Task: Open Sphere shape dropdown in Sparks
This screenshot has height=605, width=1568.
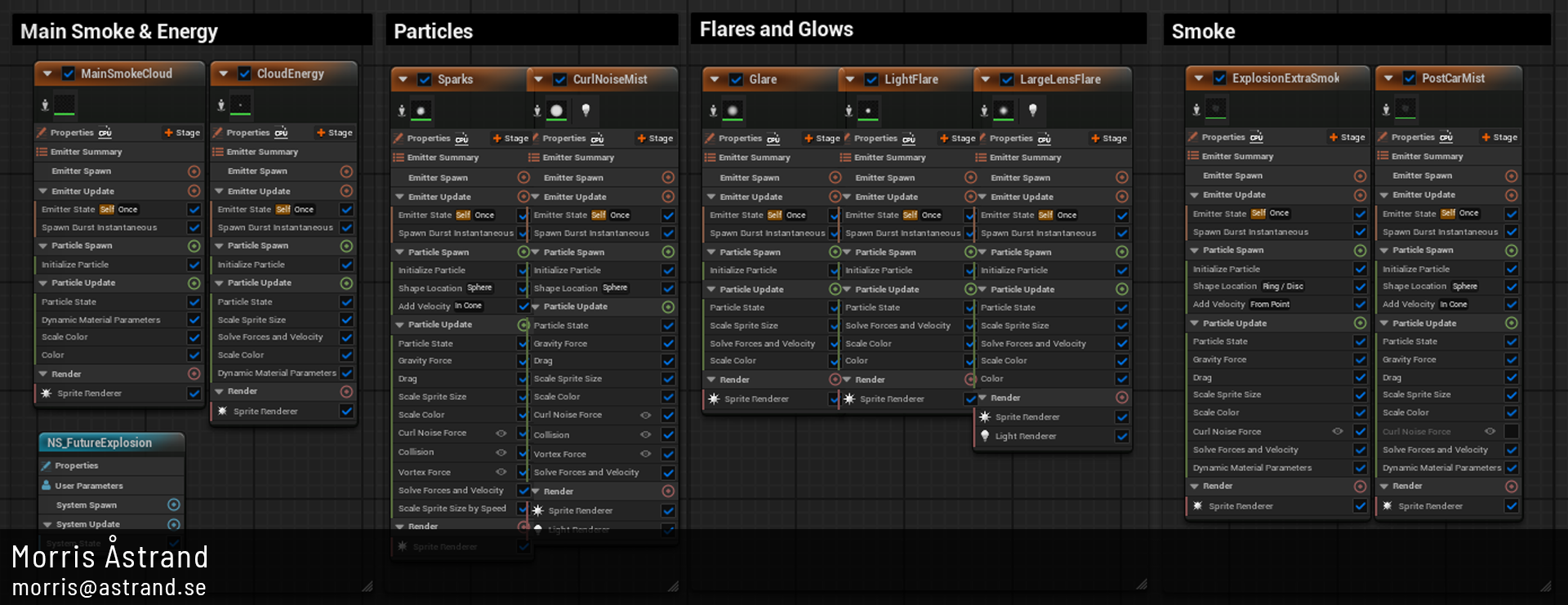Action: coord(479,288)
